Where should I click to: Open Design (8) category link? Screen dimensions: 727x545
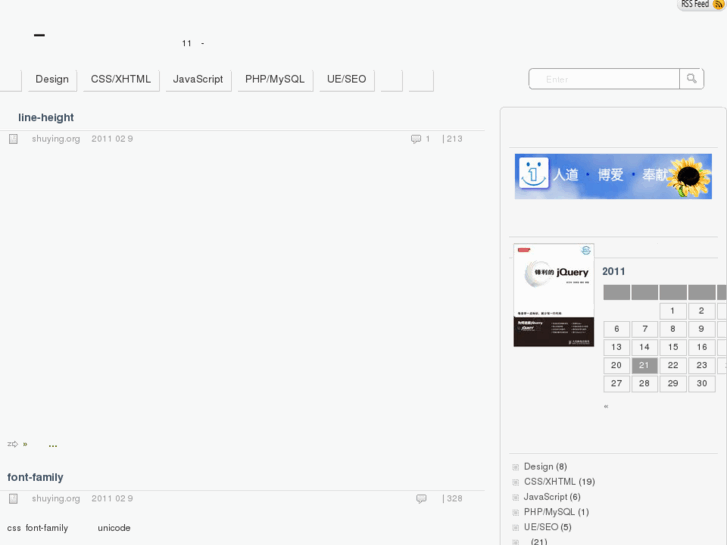click(545, 467)
